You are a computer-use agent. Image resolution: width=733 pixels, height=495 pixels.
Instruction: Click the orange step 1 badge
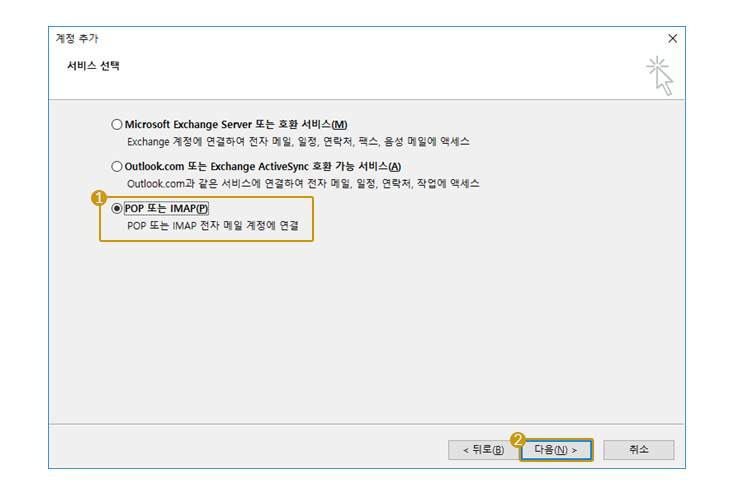click(99, 197)
